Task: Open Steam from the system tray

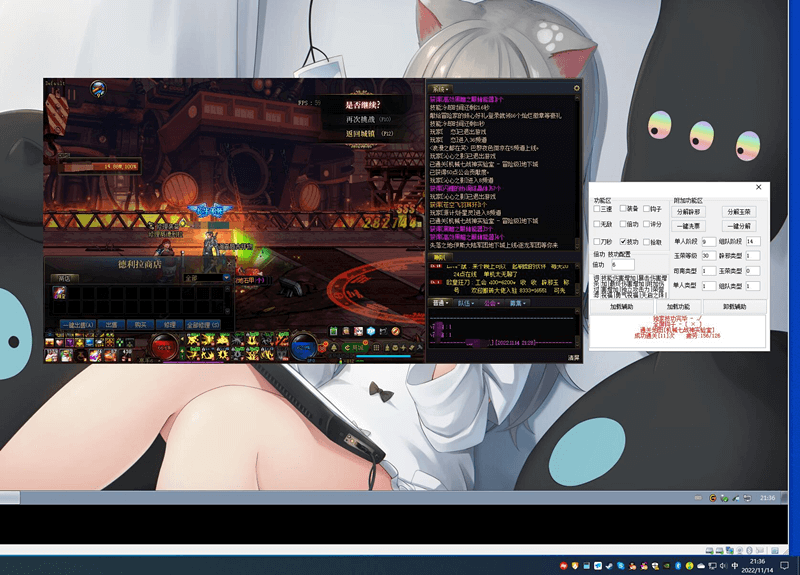Action: click(x=609, y=566)
